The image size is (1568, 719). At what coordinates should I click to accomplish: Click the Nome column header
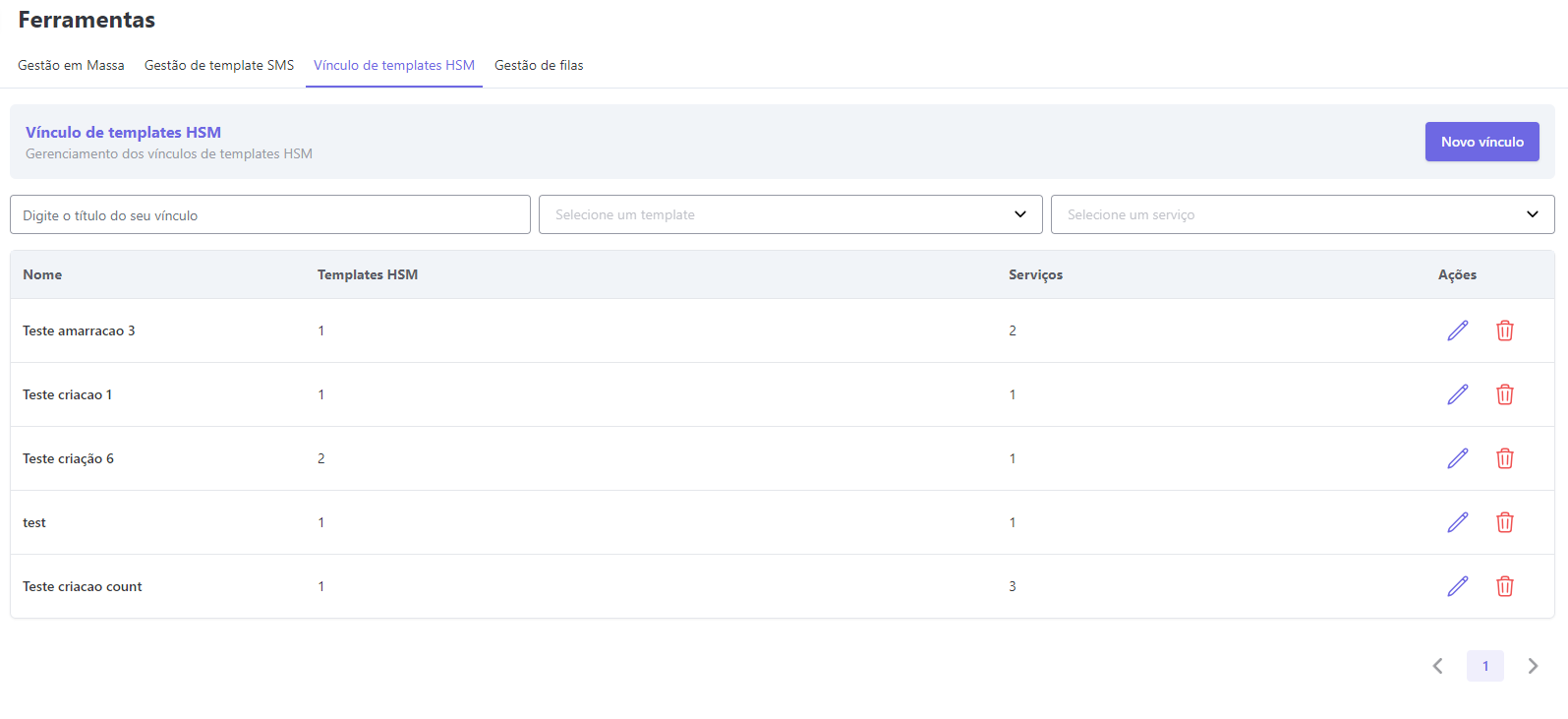tap(42, 274)
